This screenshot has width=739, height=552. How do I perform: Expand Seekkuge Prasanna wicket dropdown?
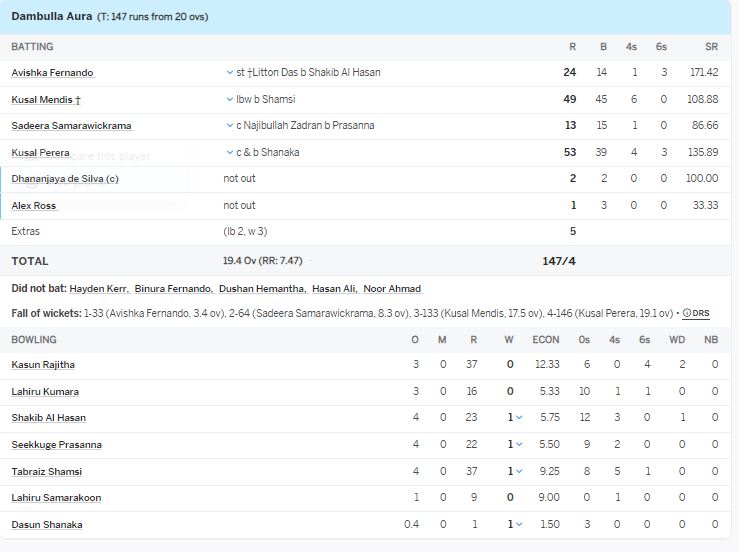pos(519,444)
